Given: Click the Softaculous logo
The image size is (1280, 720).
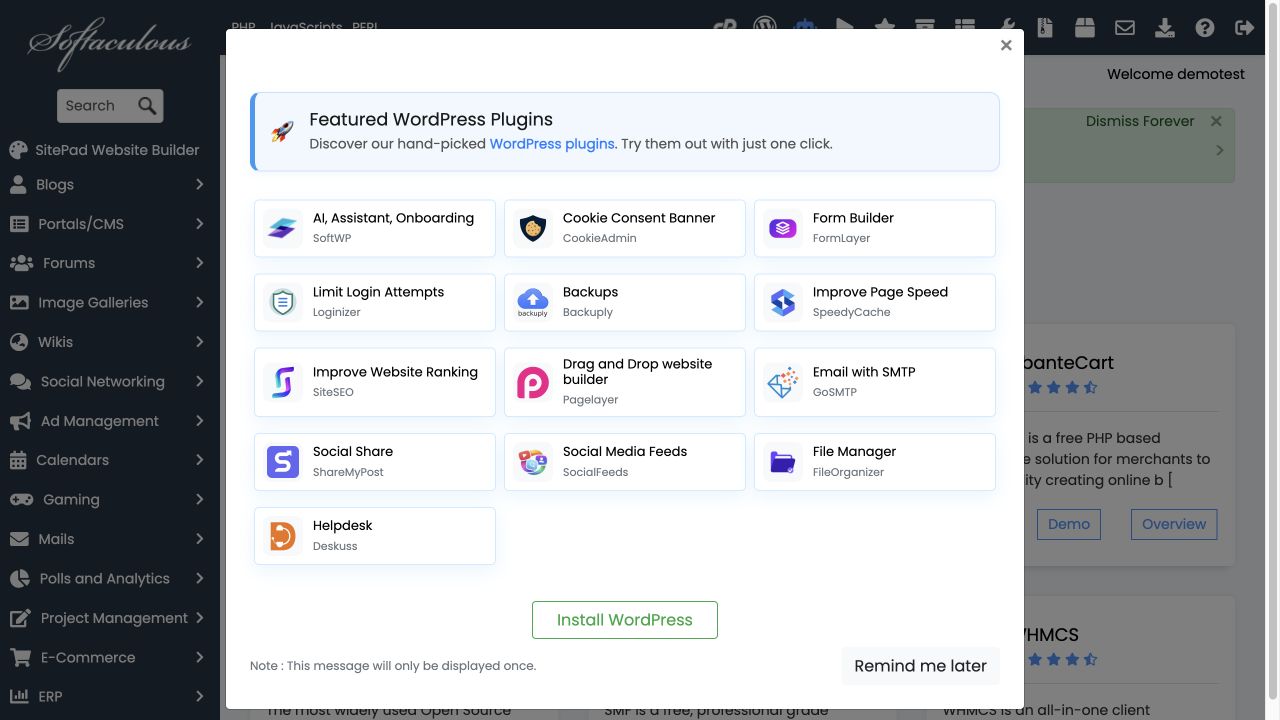Looking at the screenshot, I should click(x=109, y=43).
